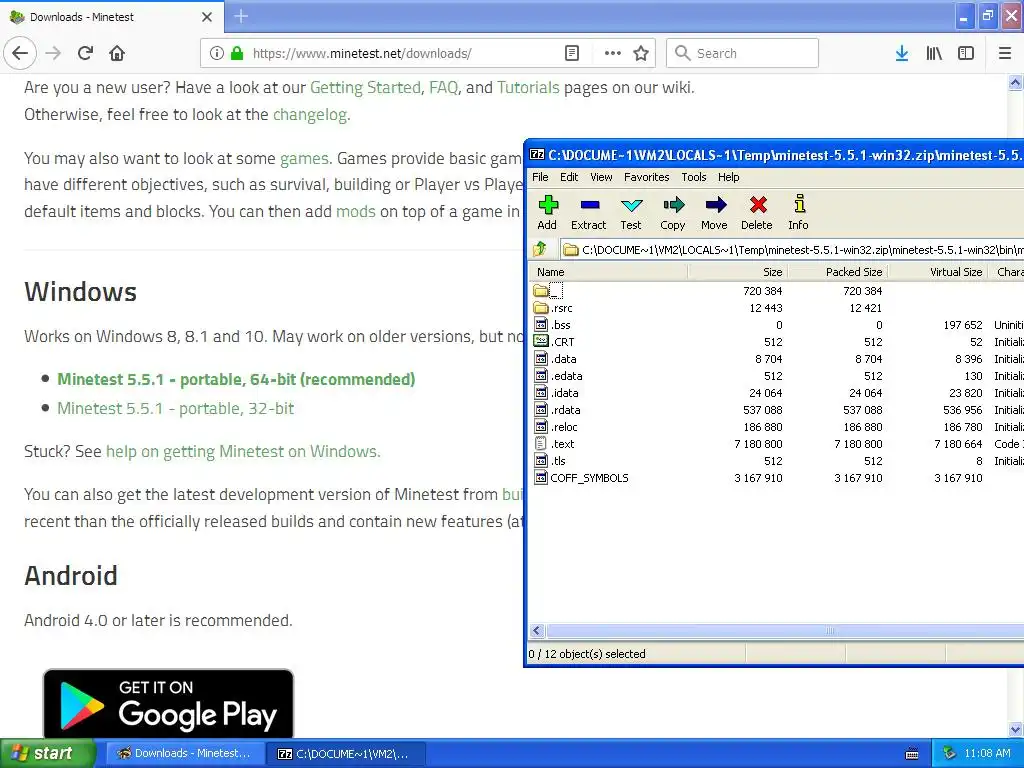Go back in Firefox
The image size is (1024, 768).
(20, 53)
